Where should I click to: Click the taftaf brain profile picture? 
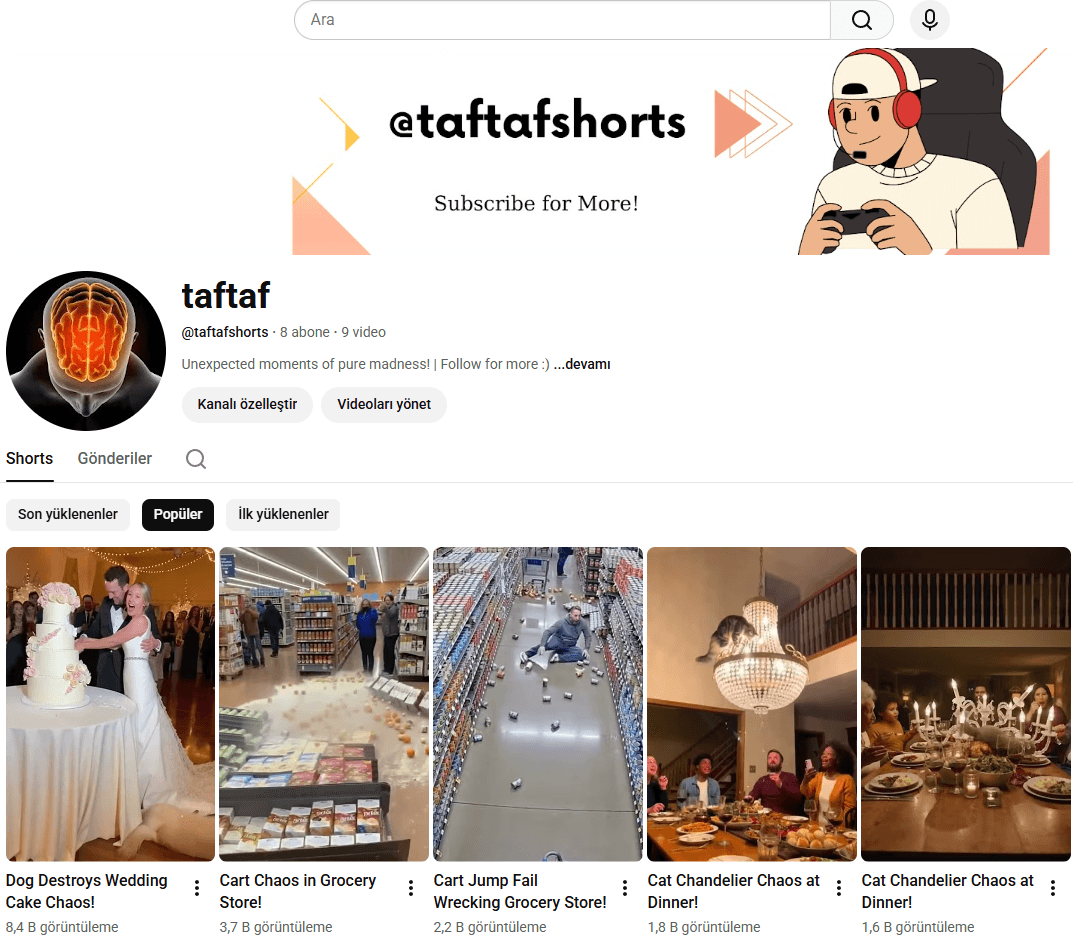pos(86,350)
